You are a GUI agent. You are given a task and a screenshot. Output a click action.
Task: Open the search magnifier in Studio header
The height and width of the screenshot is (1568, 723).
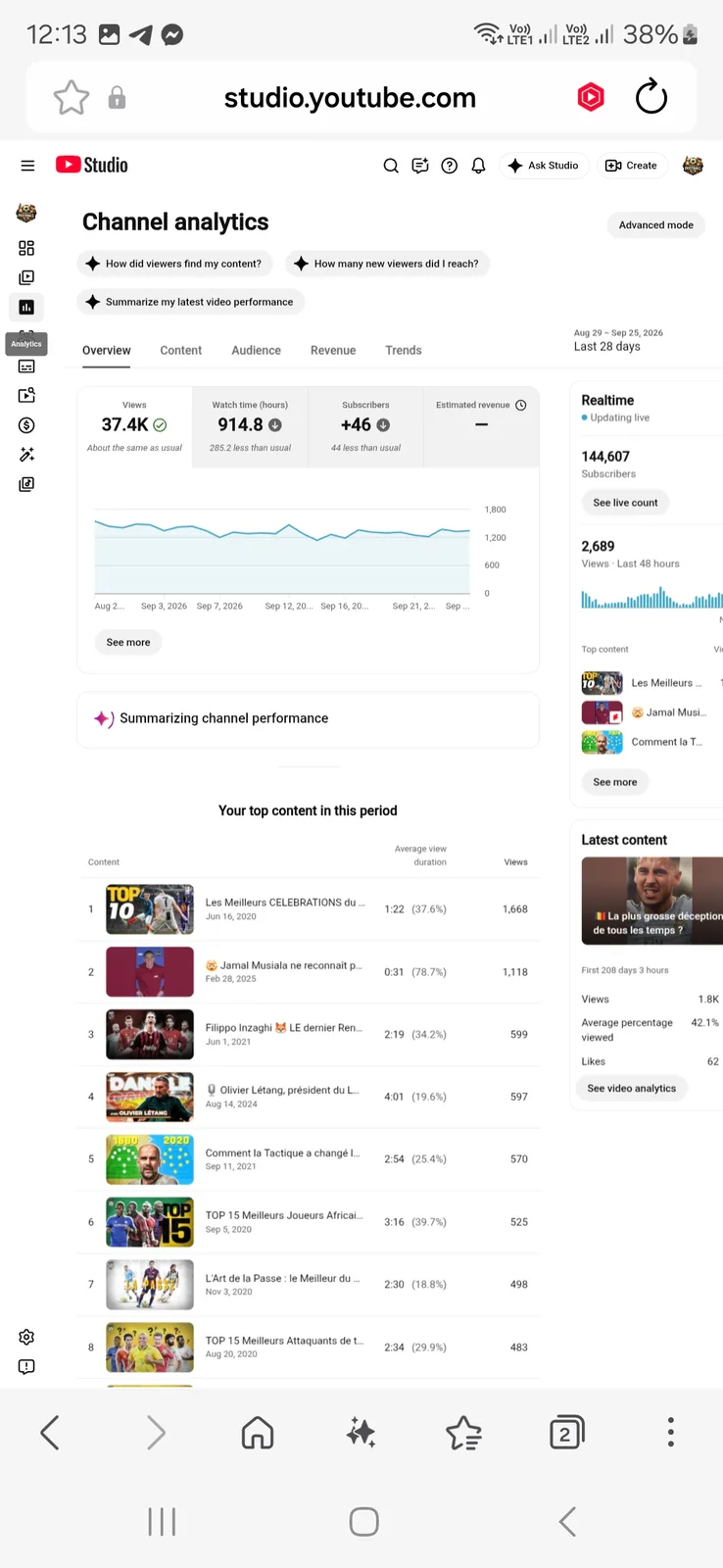(391, 166)
